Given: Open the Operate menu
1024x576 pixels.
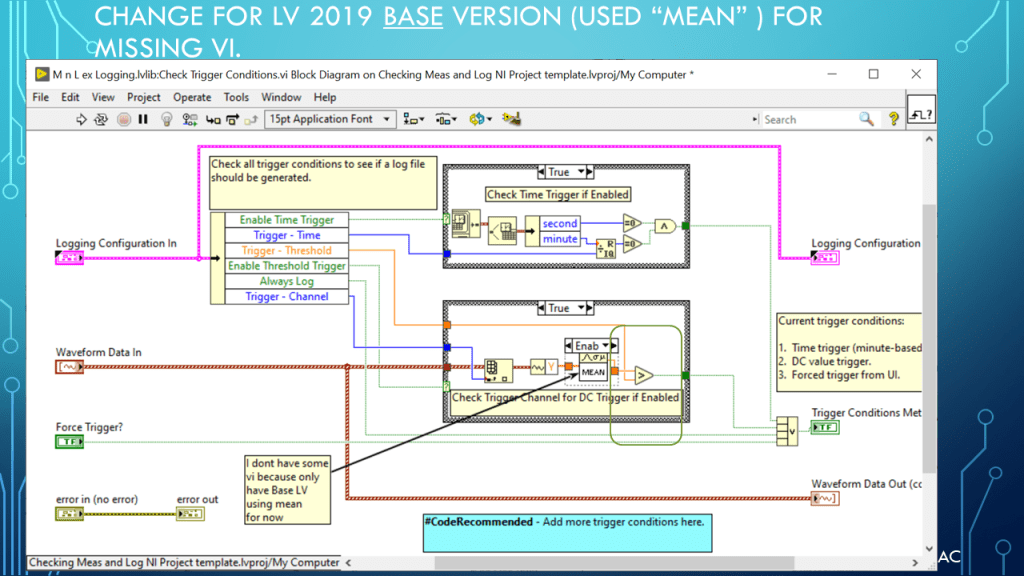Looking at the screenshot, I should (x=192, y=97).
